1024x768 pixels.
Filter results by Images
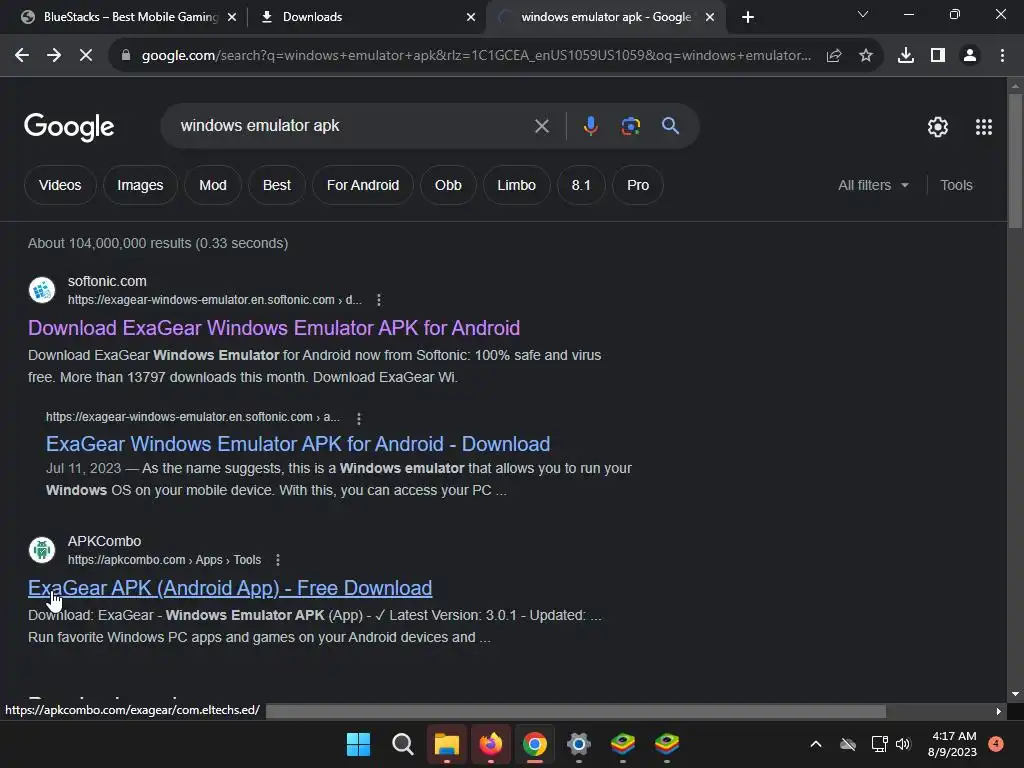point(140,185)
